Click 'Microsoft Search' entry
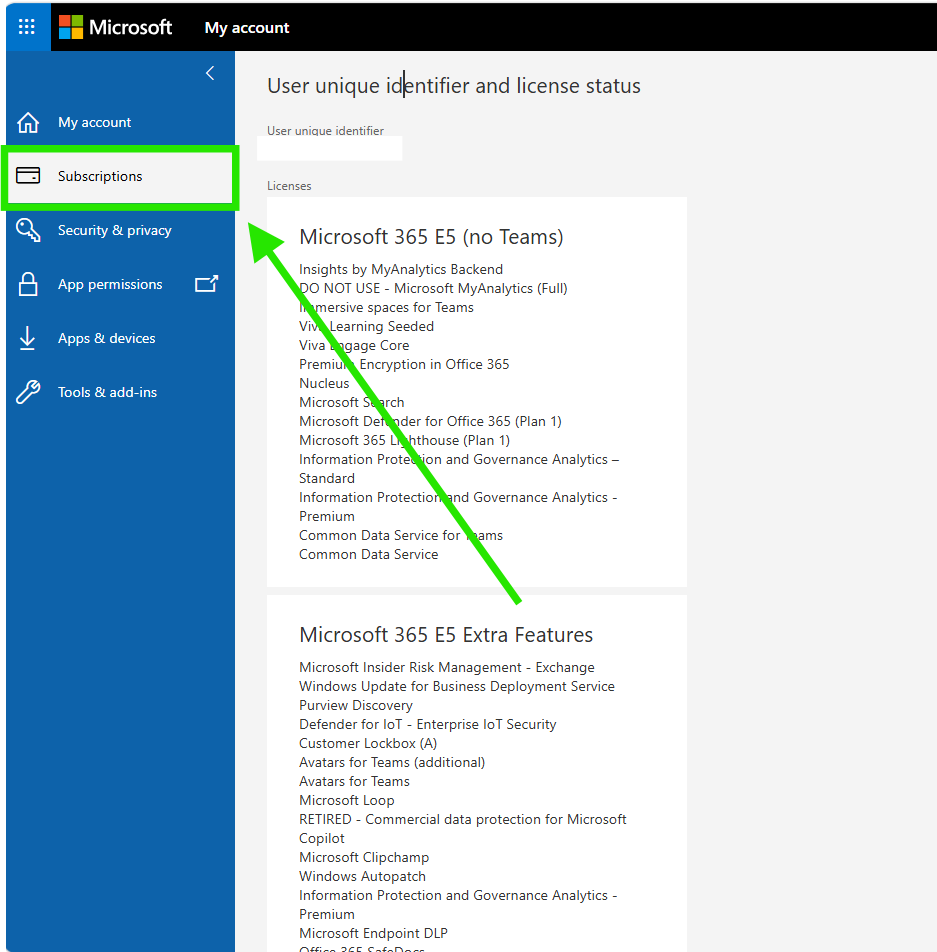 pyautogui.click(x=352, y=402)
